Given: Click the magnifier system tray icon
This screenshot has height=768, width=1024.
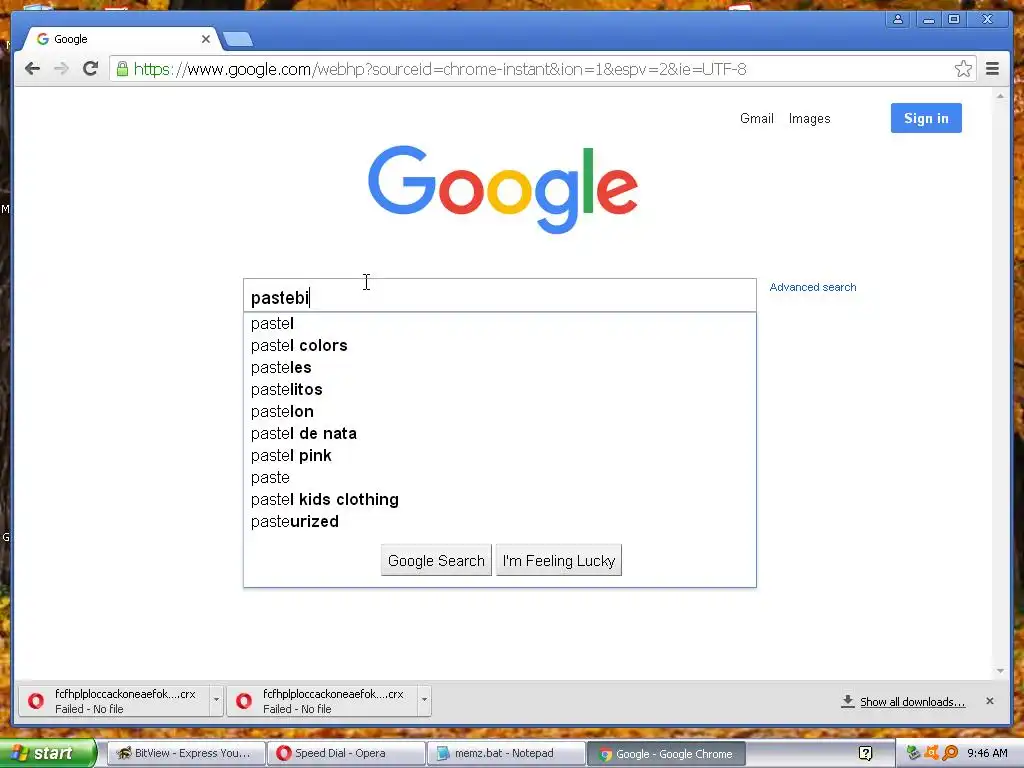Looking at the screenshot, I should [951, 753].
